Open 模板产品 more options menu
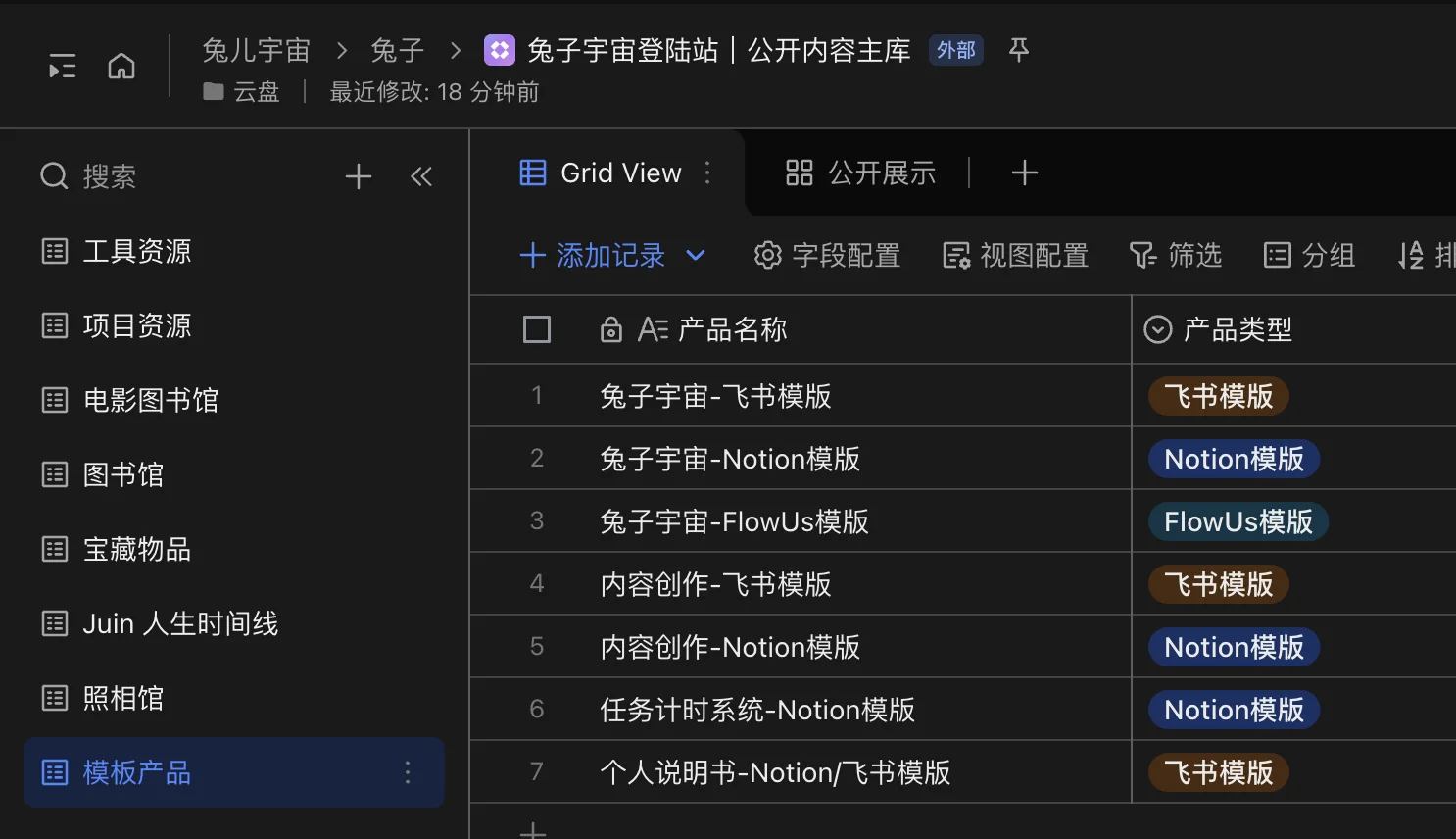This screenshot has width=1456, height=839. point(408,772)
